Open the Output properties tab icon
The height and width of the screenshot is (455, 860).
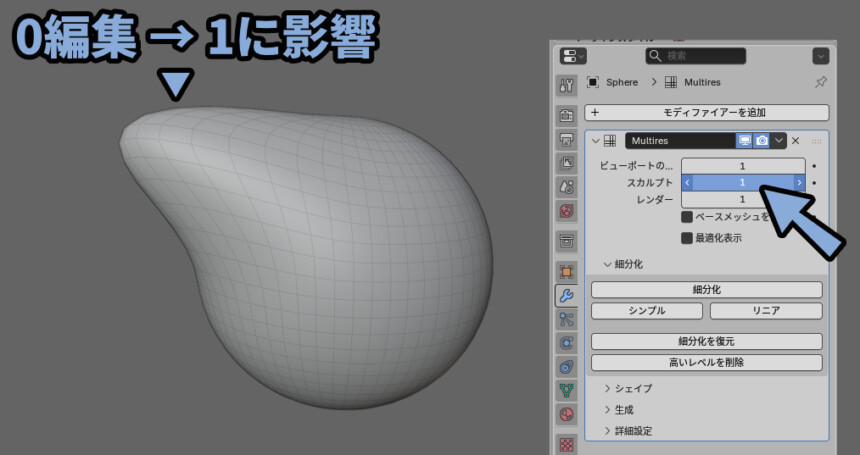(567, 139)
